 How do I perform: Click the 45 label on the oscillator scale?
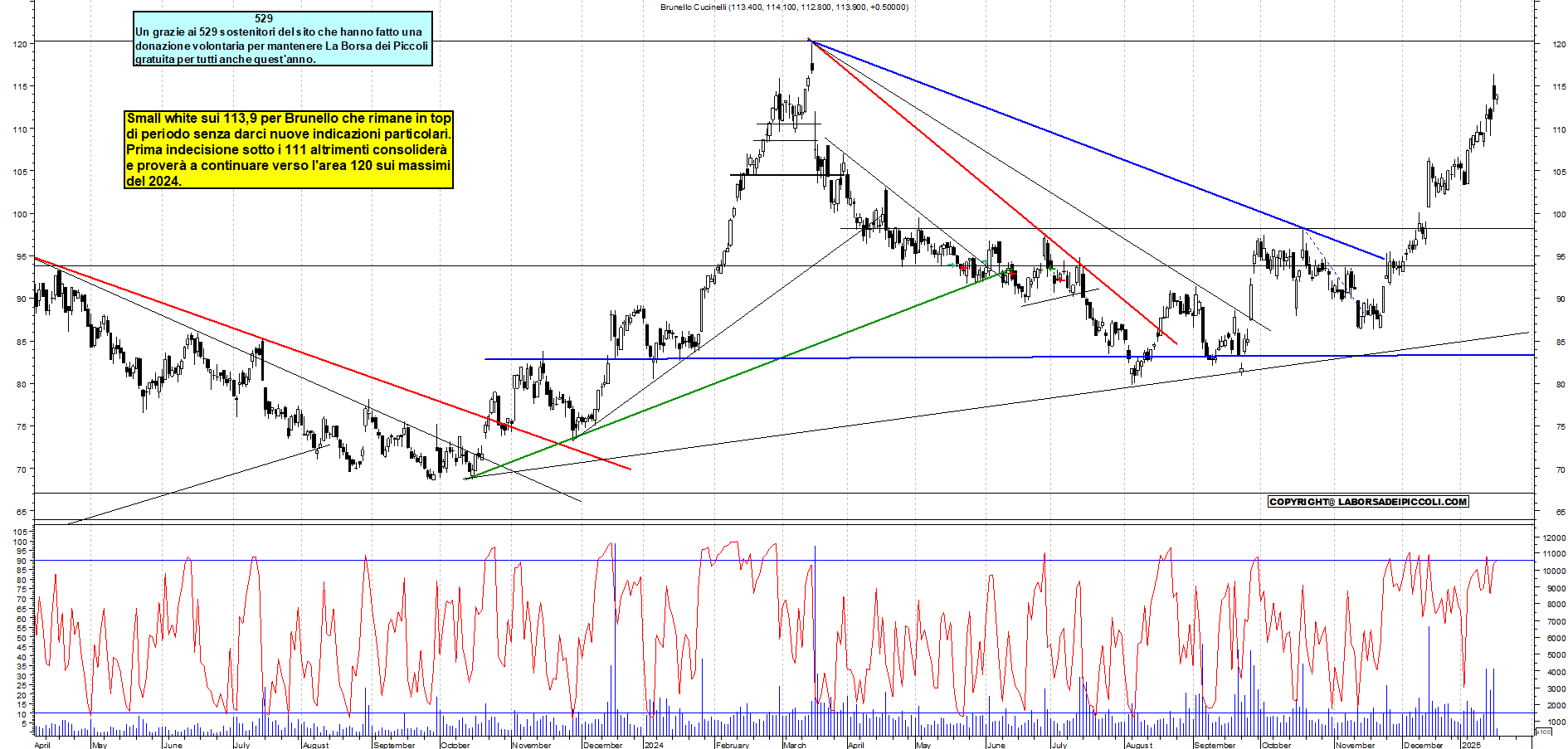pyautogui.click(x=22, y=647)
